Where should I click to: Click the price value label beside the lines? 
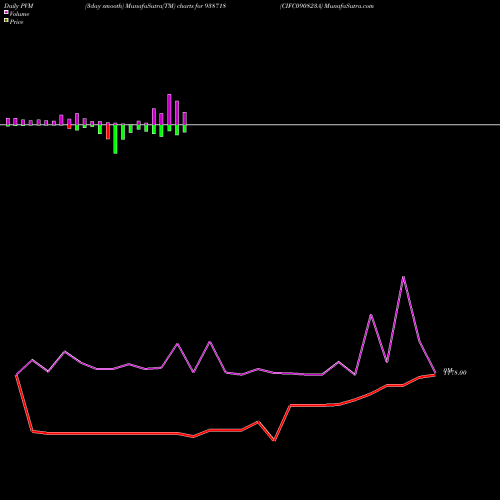pos(455,372)
